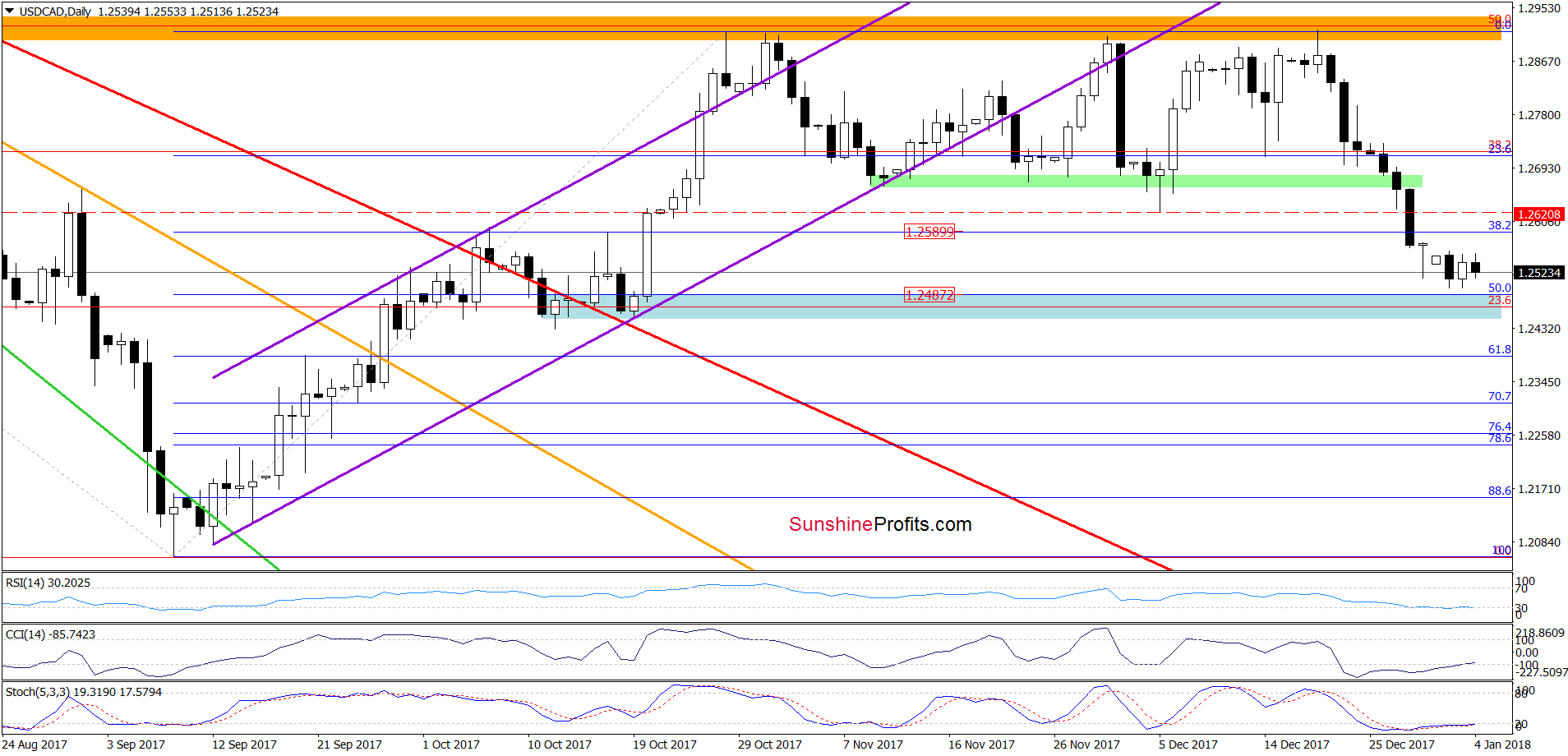
Task: Click the CCI(14) -85.7423 indicator label
Action: click(x=50, y=634)
